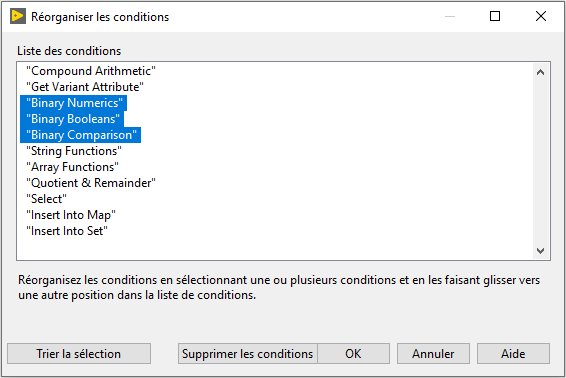Pick the "Select" condition entry
This screenshot has width=566, height=378.
pyautogui.click(x=46, y=199)
